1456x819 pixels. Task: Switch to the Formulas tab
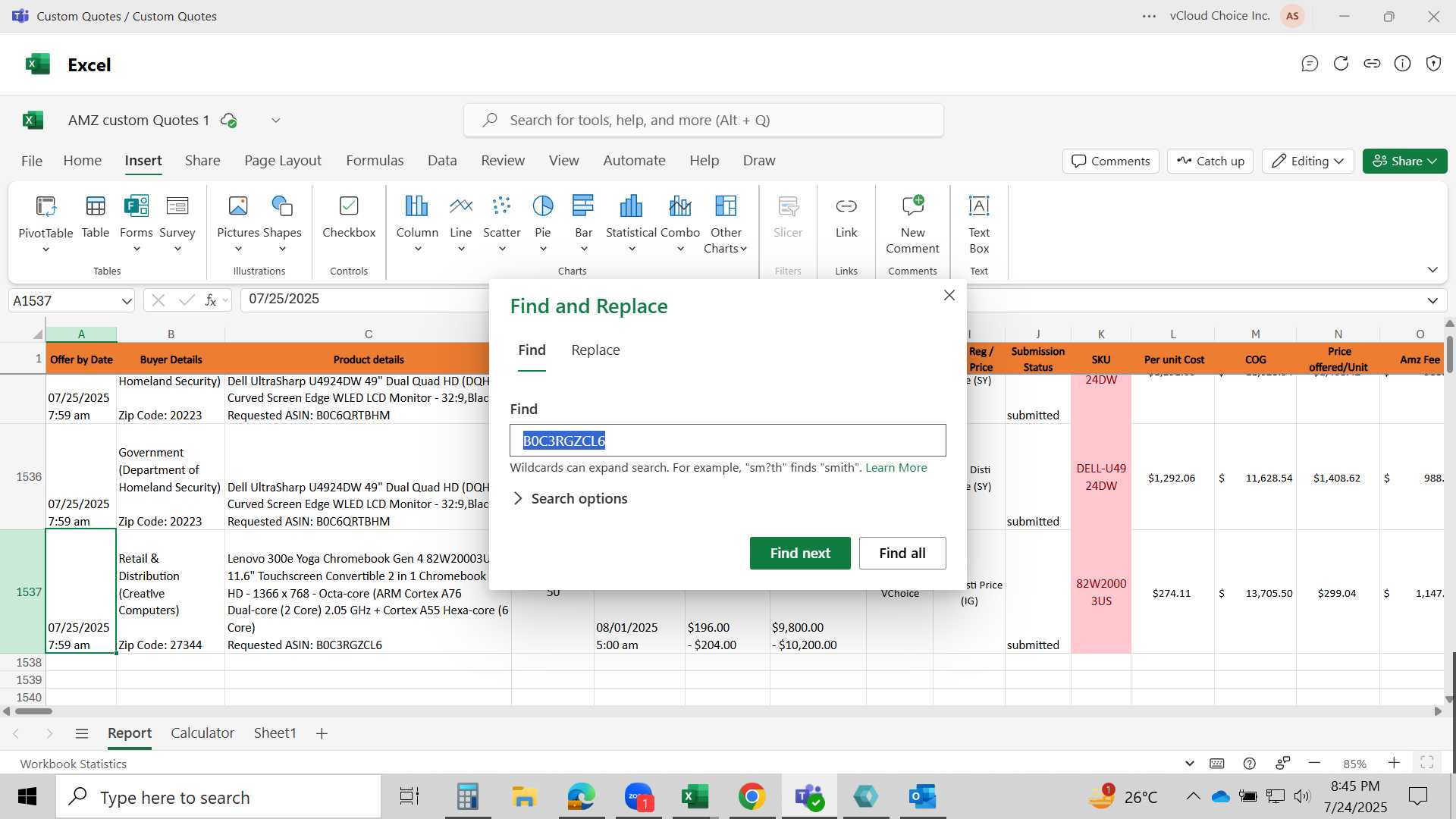375,161
